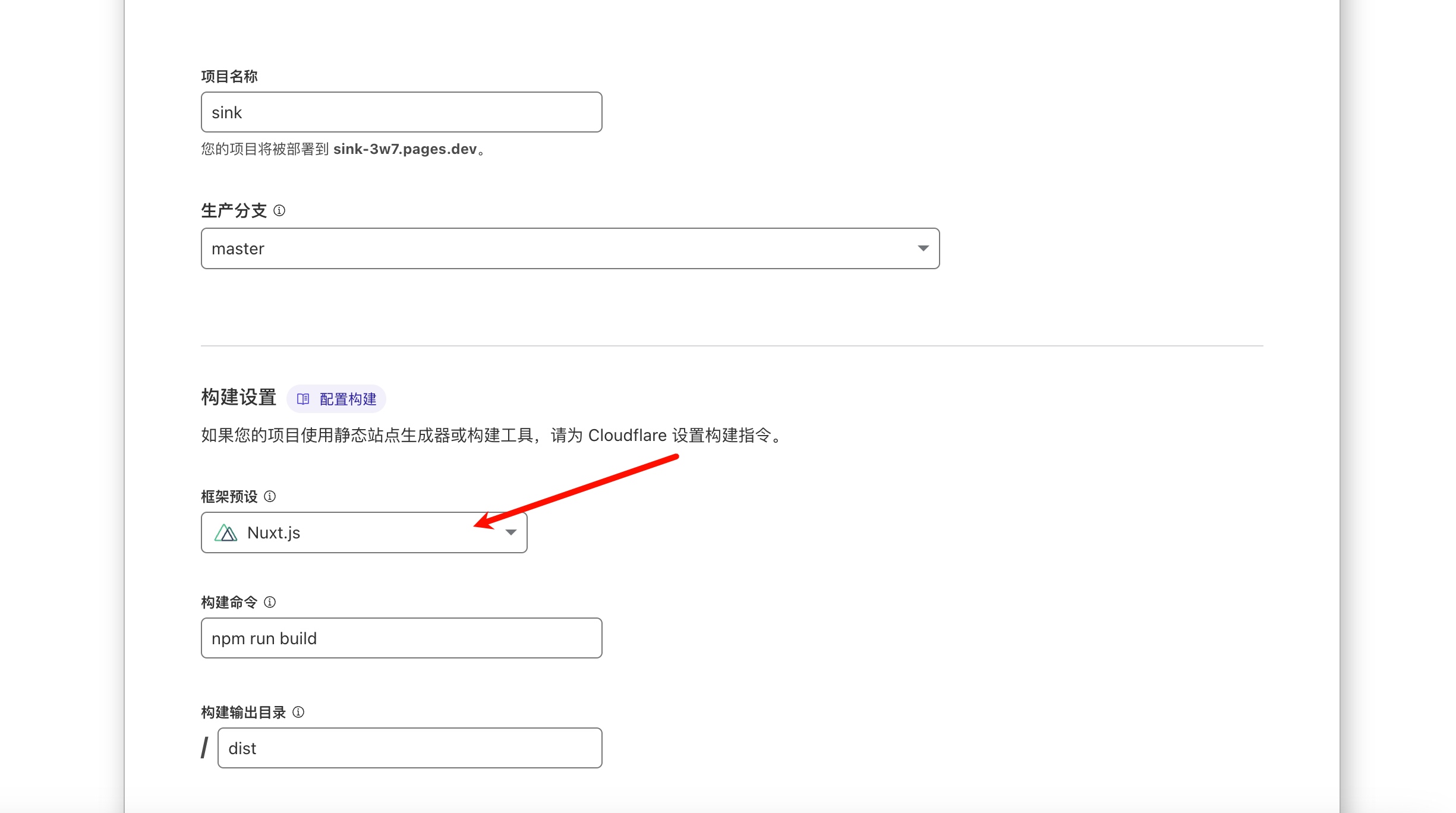This screenshot has height=813, width=1456.
Task: Click the sink-3w7.pages.dev domain text
Action: (405, 149)
